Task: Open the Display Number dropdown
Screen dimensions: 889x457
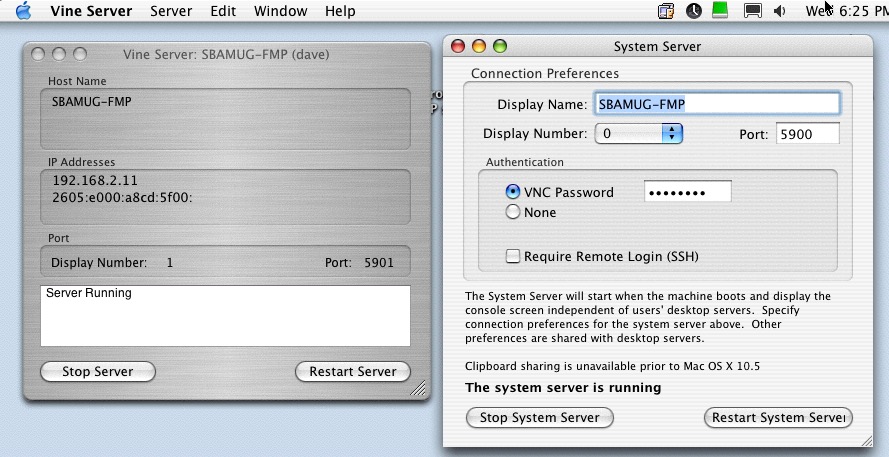Action: pyautogui.click(x=638, y=134)
